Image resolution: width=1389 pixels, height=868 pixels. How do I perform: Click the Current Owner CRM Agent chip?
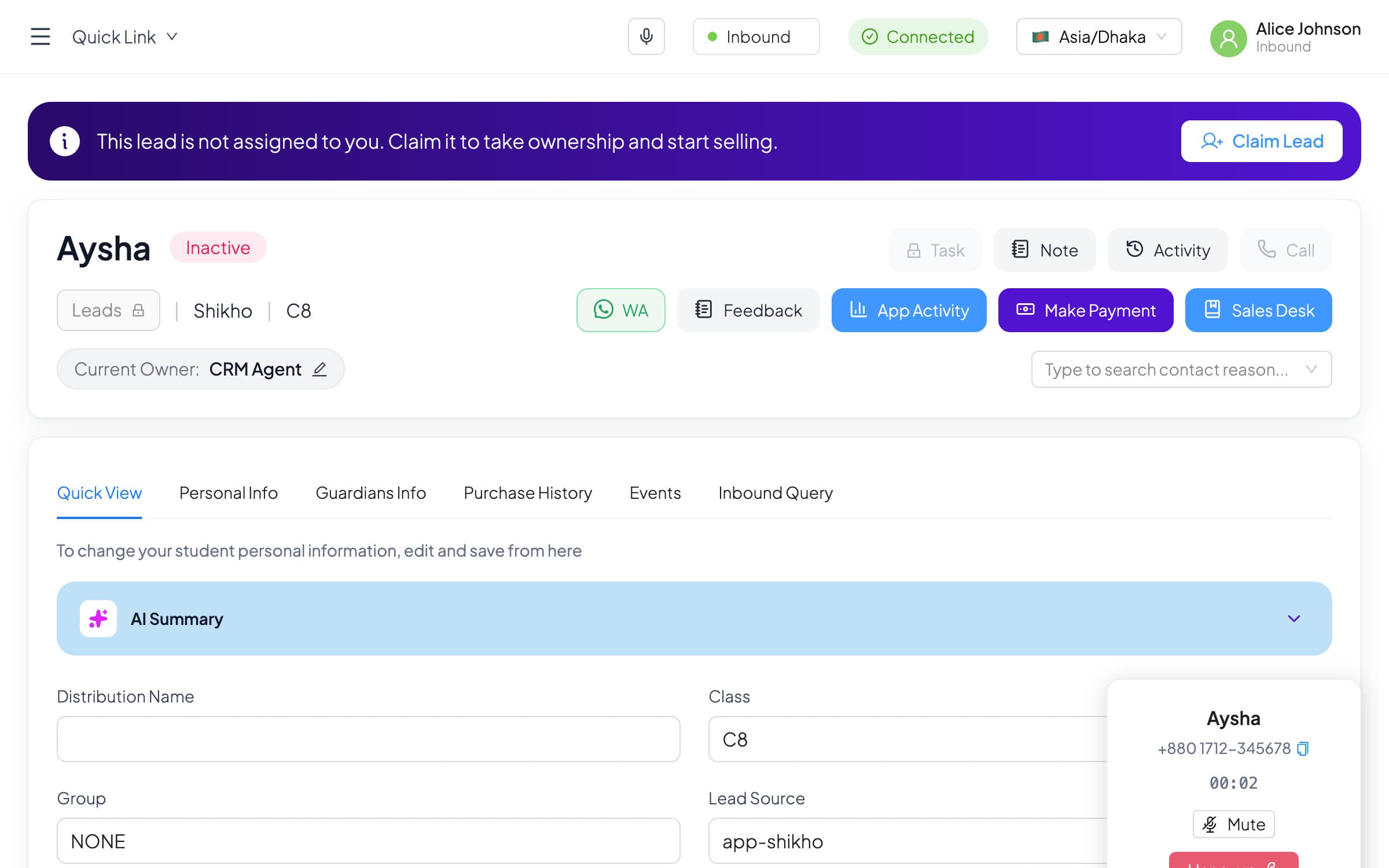[200, 369]
